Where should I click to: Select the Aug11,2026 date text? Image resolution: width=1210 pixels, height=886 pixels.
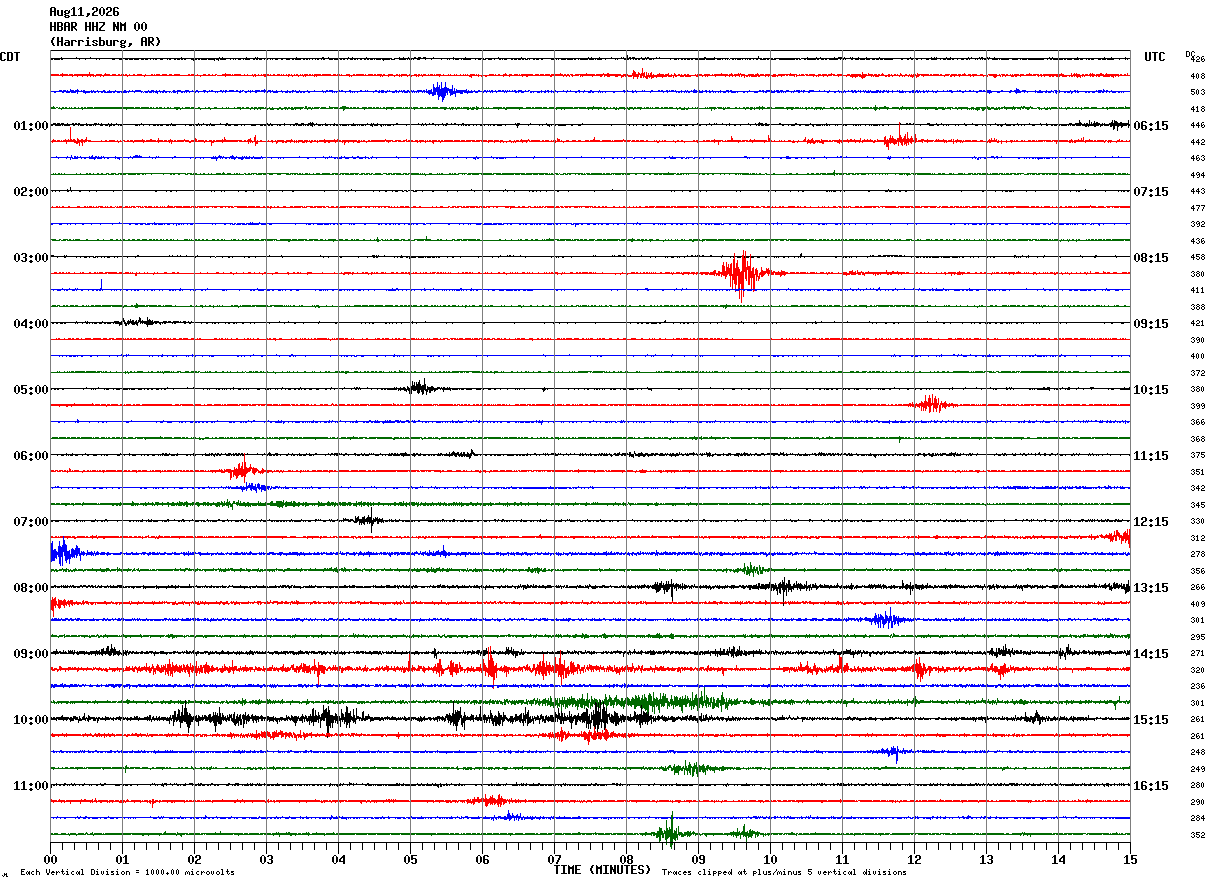click(x=85, y=12)
